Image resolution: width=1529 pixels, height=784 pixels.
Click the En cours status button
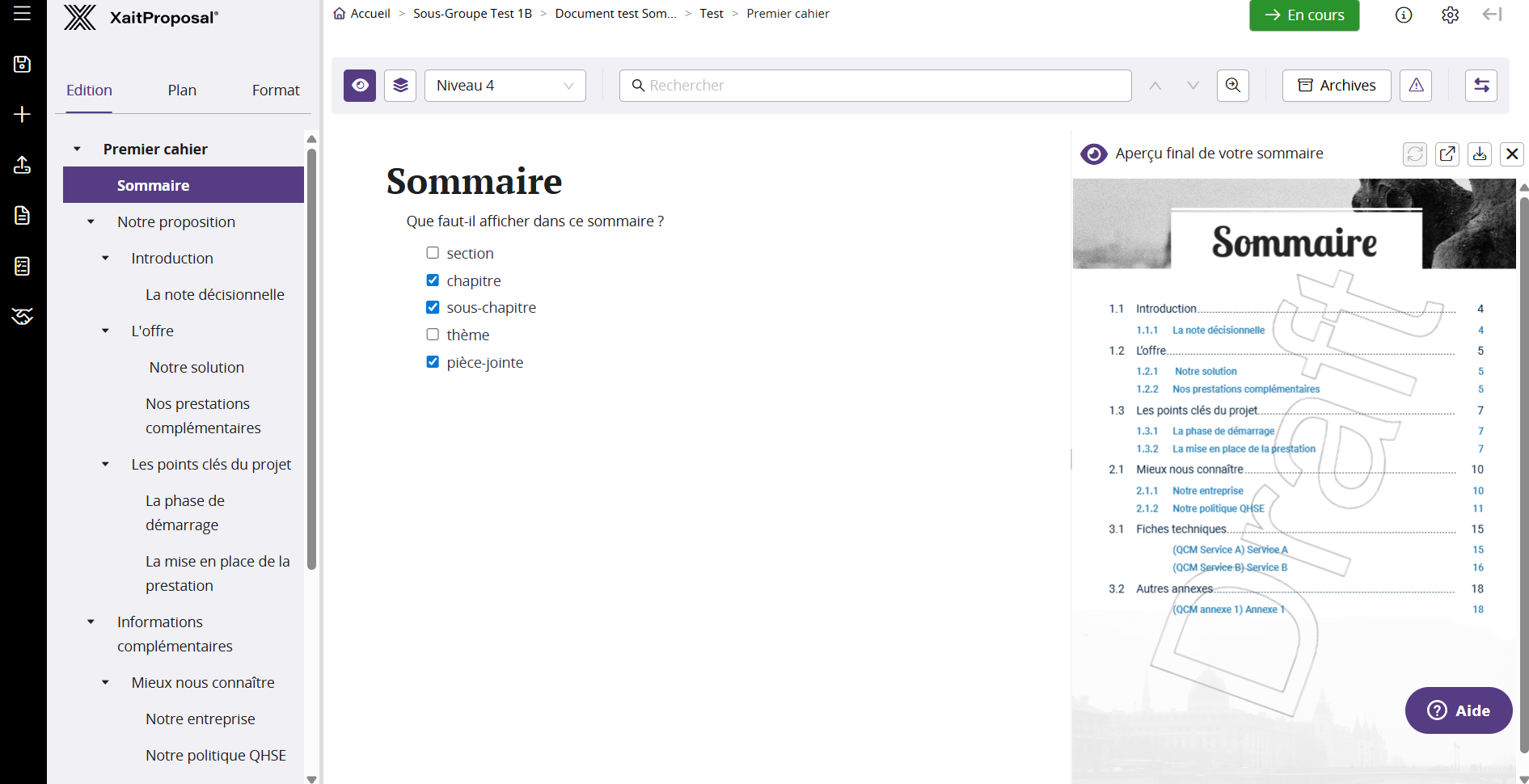coord(1303,15)
